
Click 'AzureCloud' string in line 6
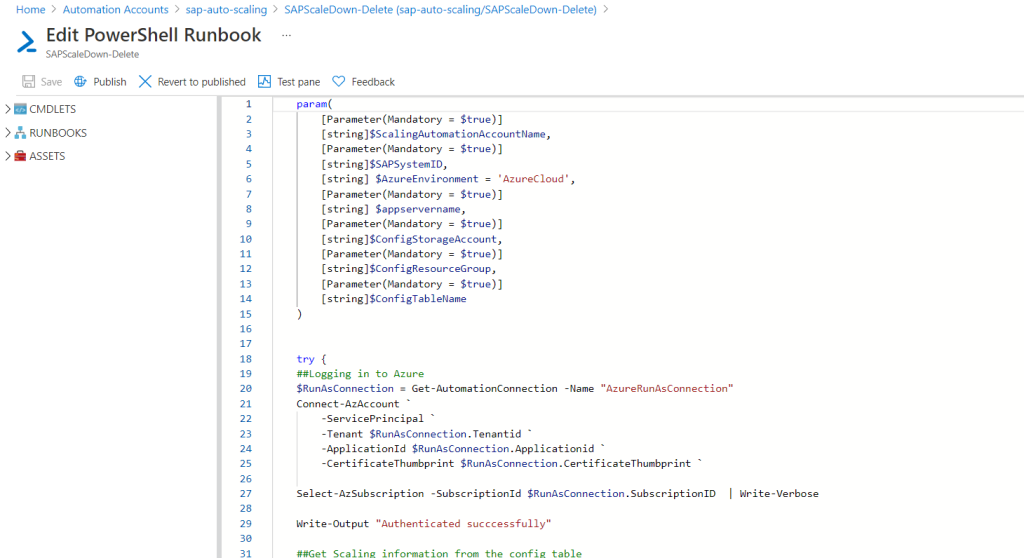(x=534, y=179)
